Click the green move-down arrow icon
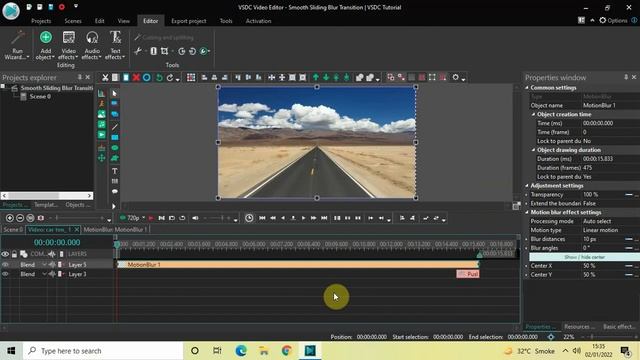The width and height of the screenshot is (640, 360). [326, 78]
